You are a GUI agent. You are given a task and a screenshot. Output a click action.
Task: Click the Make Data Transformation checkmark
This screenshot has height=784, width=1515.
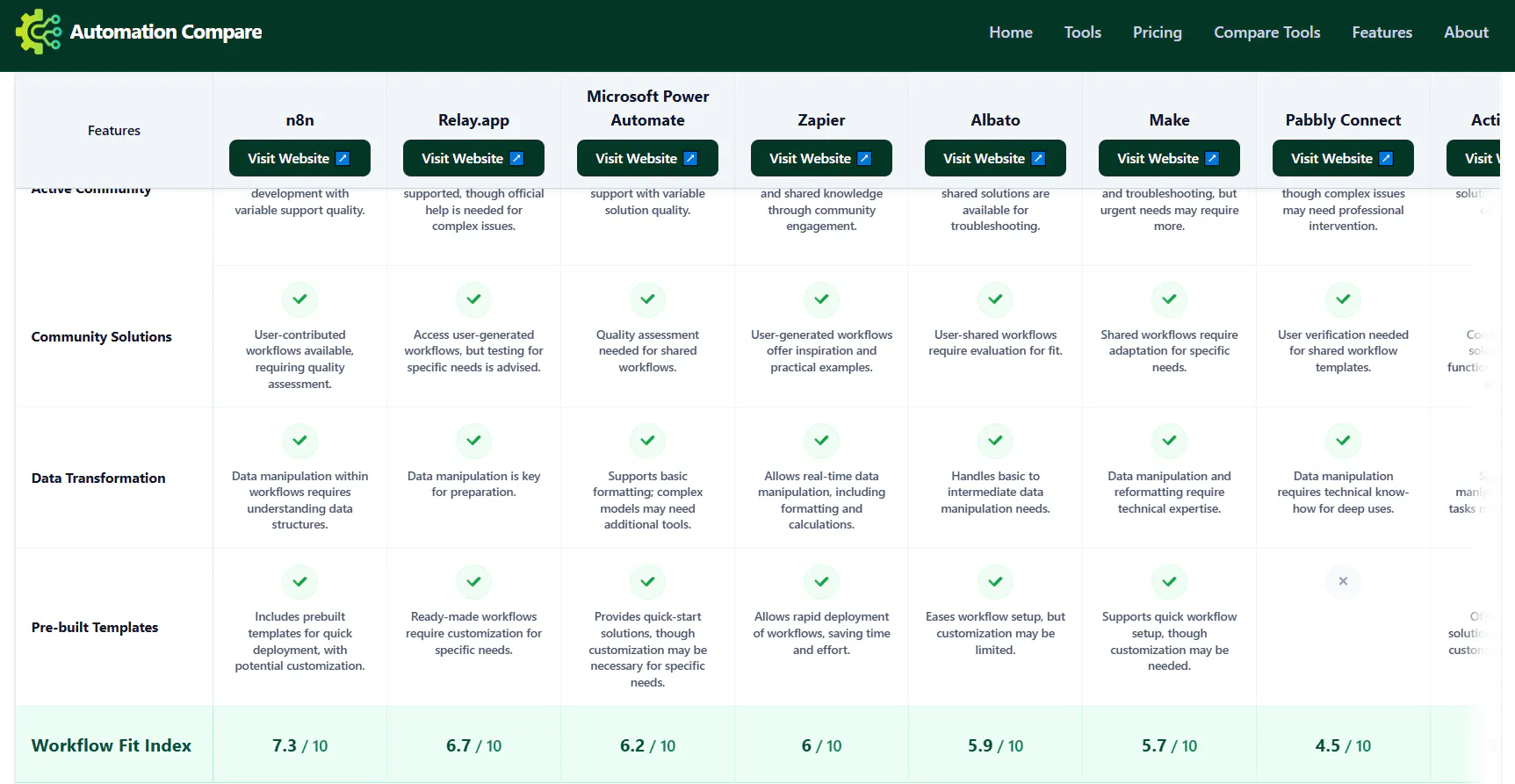[x=1169, y=441]
